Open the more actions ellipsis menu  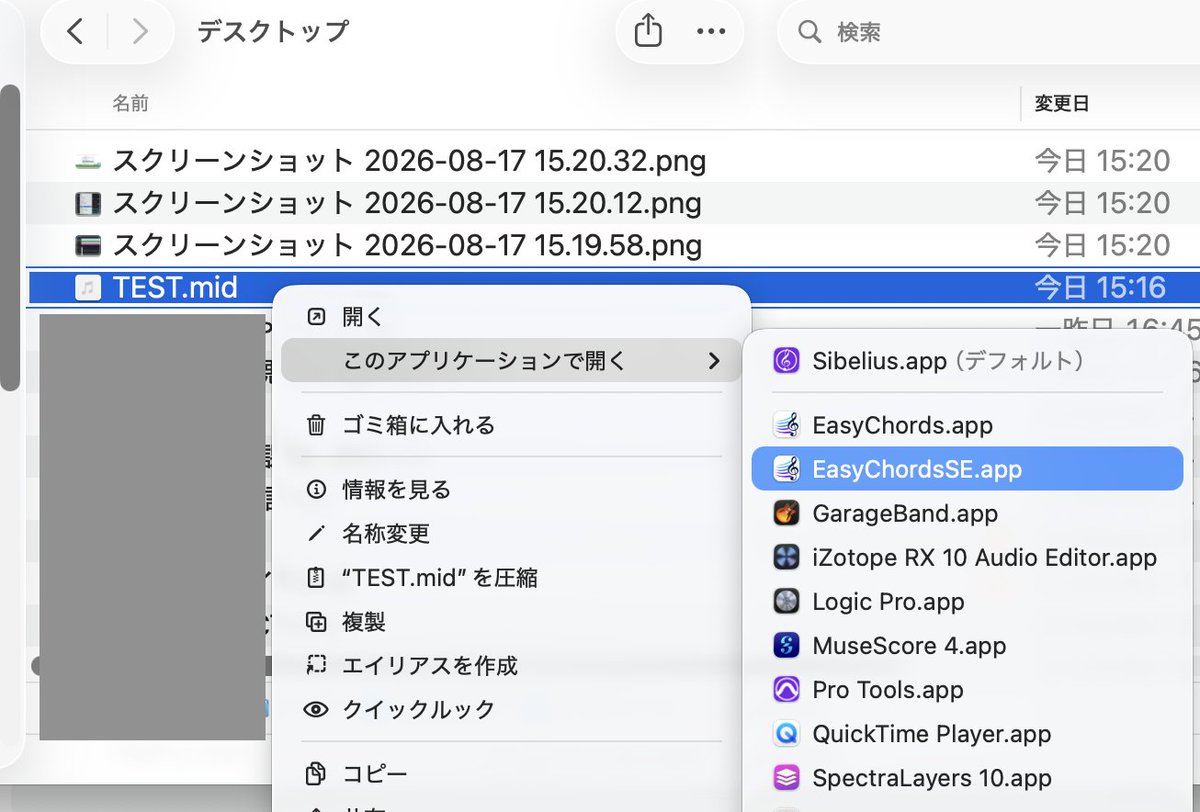point(710,31)
